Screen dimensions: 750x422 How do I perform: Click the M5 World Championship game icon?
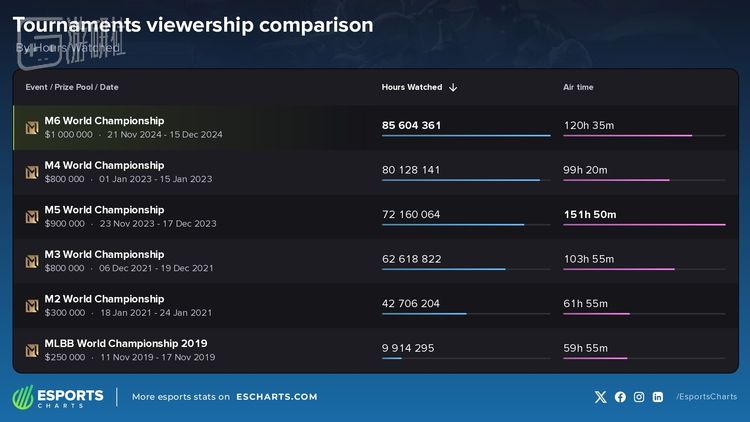32,216
